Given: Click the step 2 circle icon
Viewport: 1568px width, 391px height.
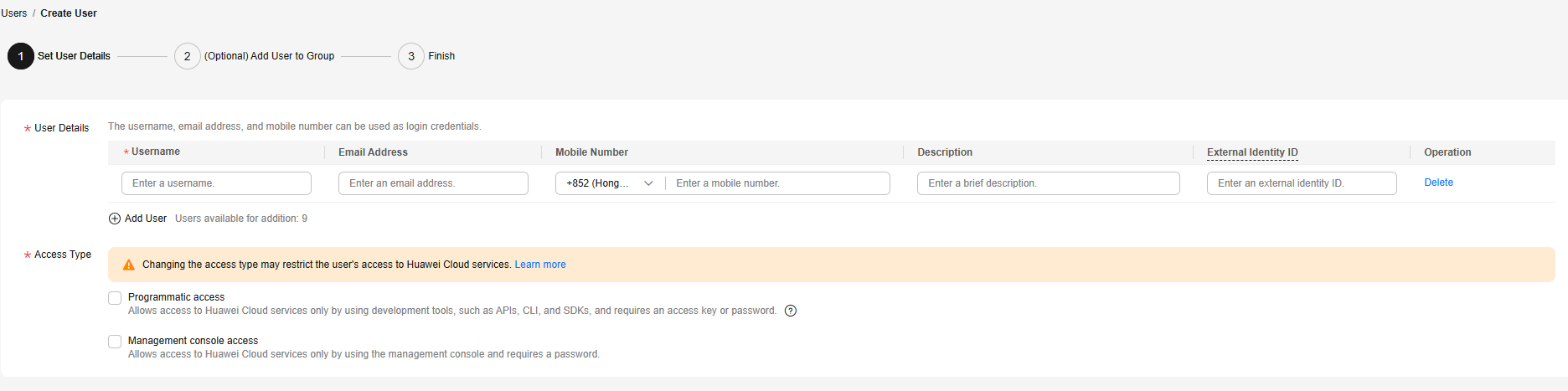Looking at the screenshot, I should click(x=187, y=56).
